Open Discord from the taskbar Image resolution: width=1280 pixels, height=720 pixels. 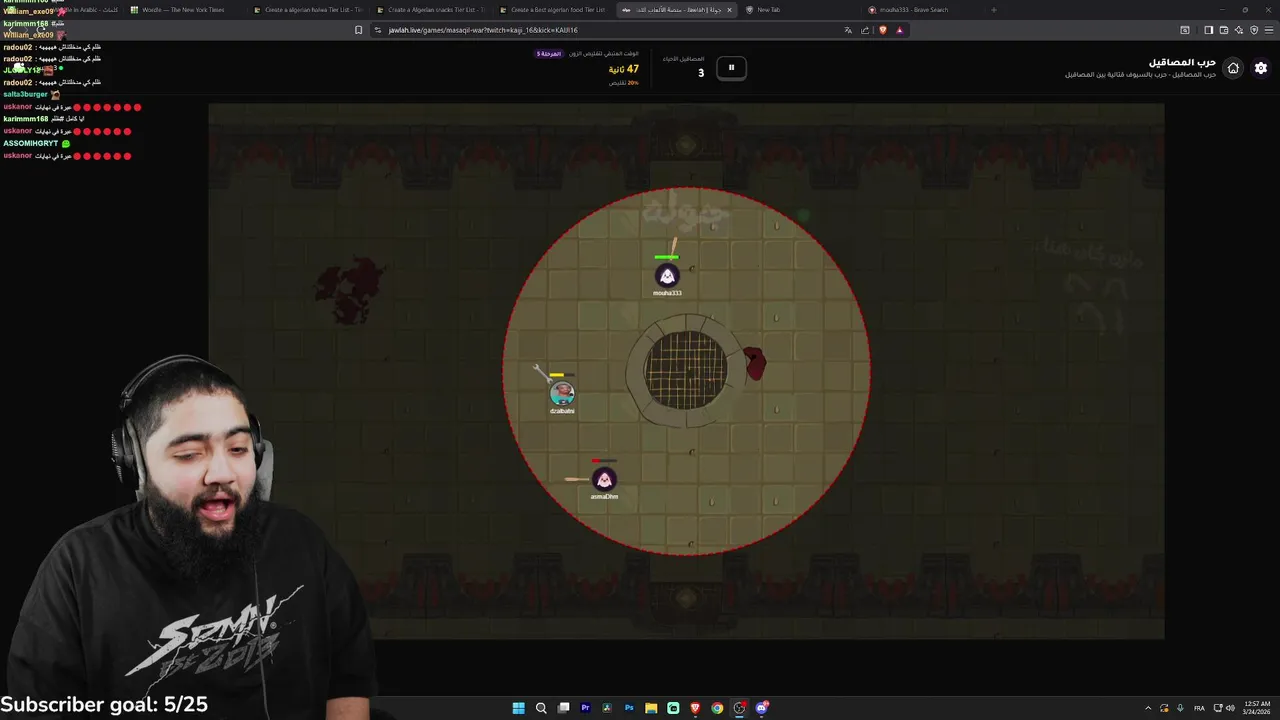762,708
